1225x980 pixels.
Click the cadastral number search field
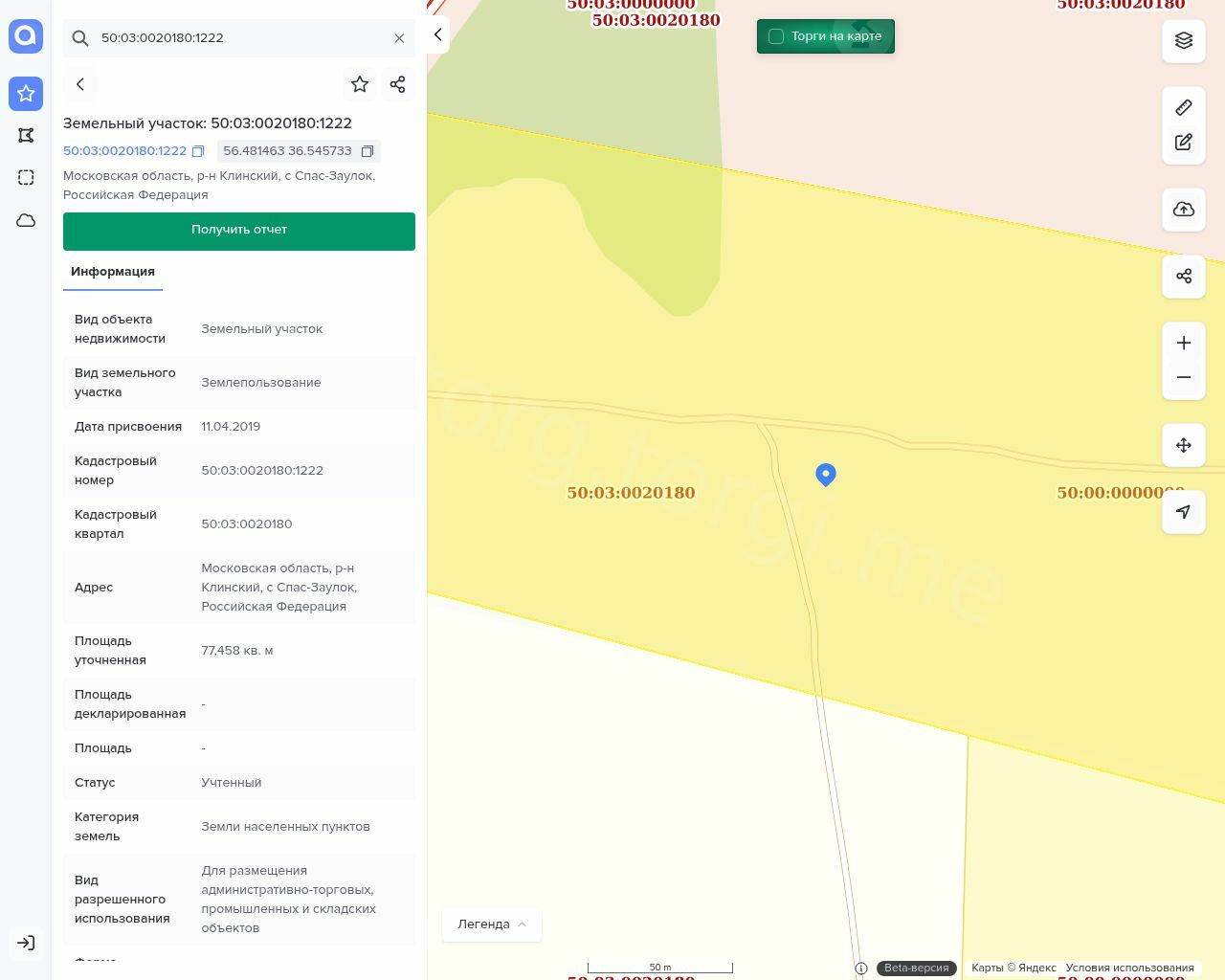click(239, 38)
